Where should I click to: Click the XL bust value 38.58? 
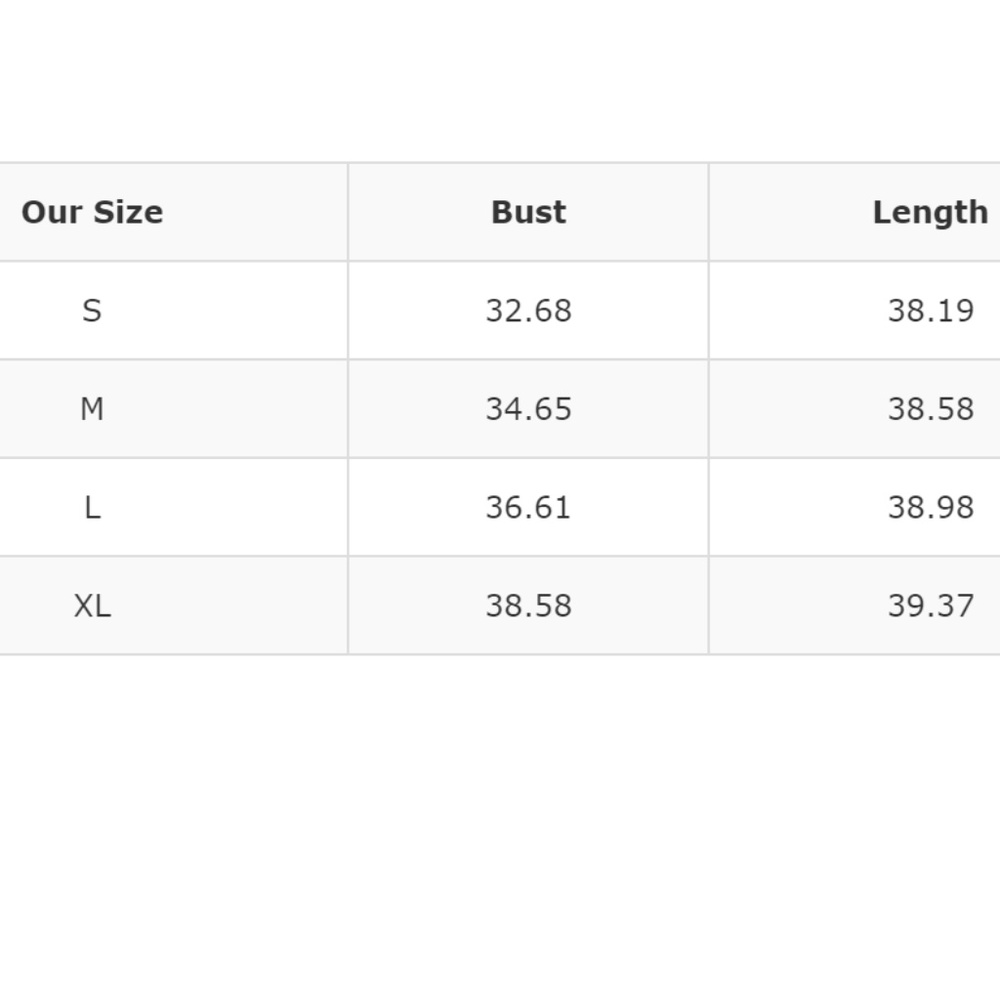tap(528, 606)
